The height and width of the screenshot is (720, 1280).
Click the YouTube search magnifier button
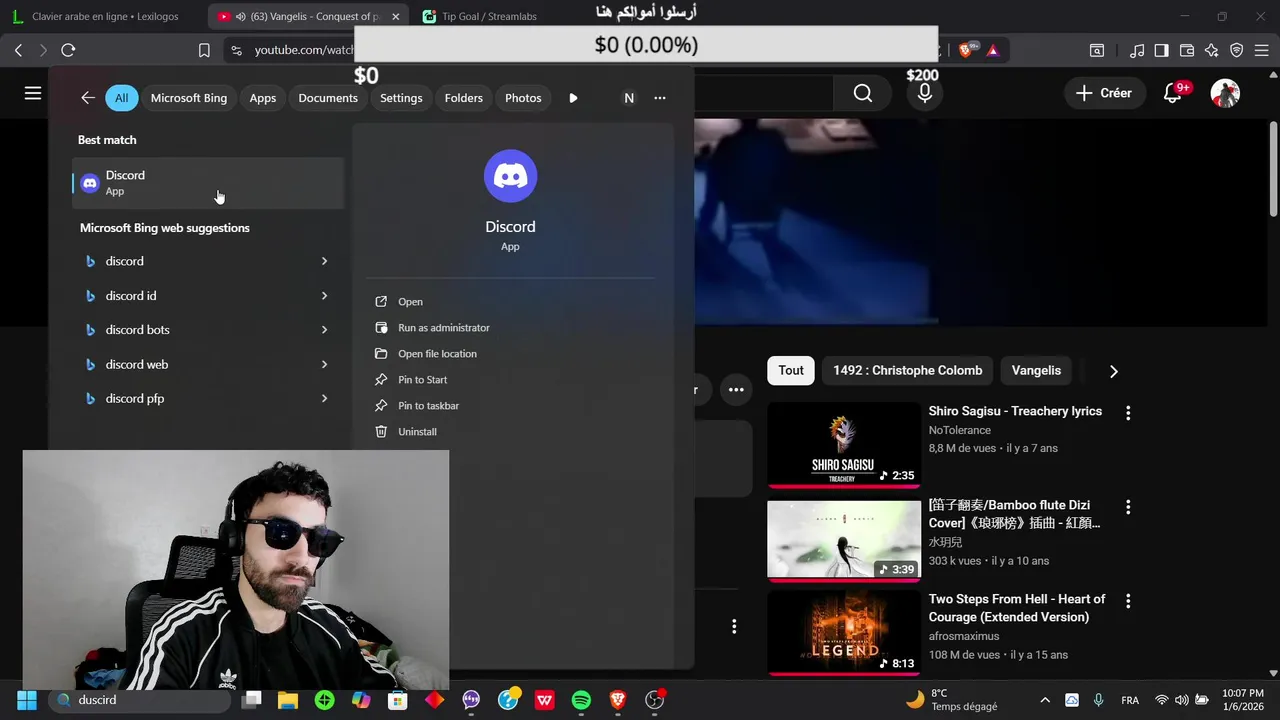(863, 93)
